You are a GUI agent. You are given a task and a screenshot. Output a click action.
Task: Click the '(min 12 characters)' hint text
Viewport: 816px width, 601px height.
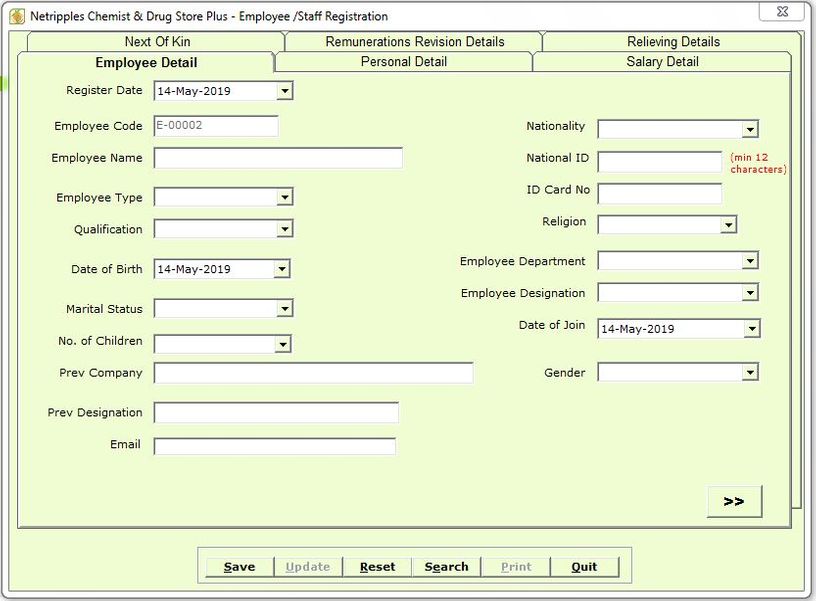pos(758,163)
